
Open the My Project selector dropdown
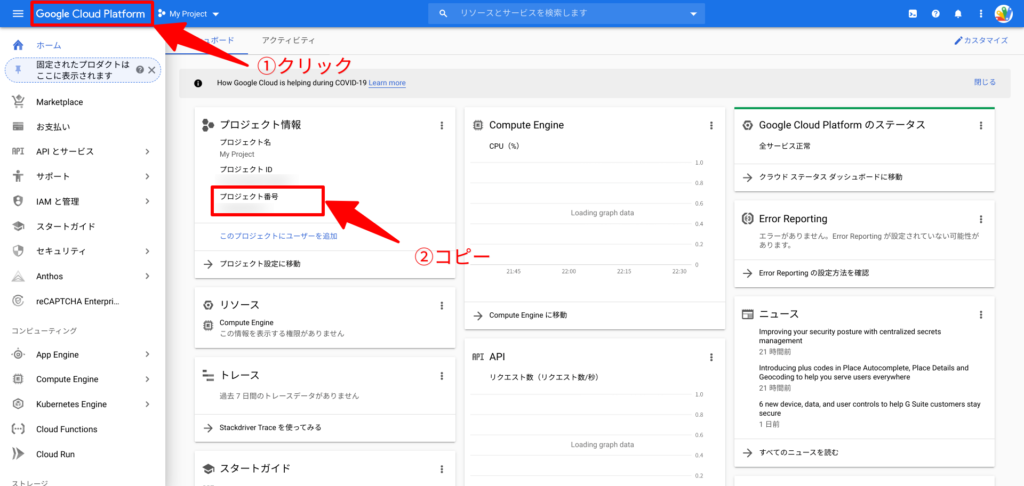click(x=189, y=13)
